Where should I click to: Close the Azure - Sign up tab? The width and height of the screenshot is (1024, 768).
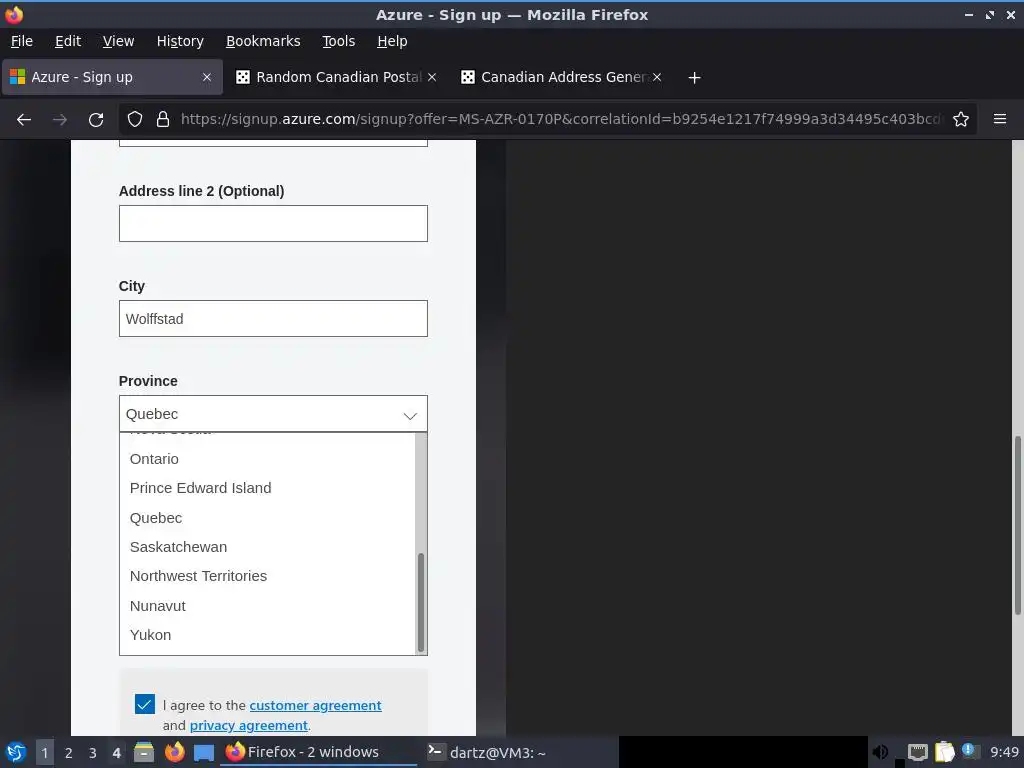[x=207, y=77]
